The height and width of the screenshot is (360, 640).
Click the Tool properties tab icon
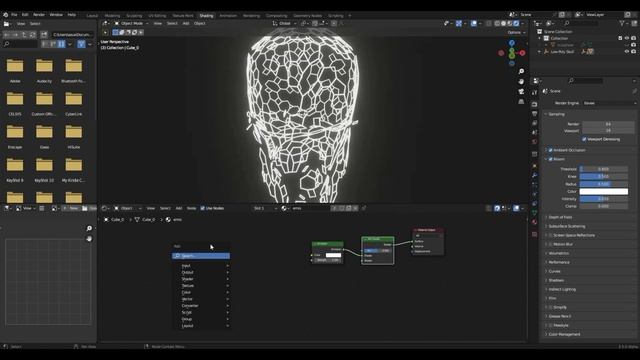click(x=535, y=93)
